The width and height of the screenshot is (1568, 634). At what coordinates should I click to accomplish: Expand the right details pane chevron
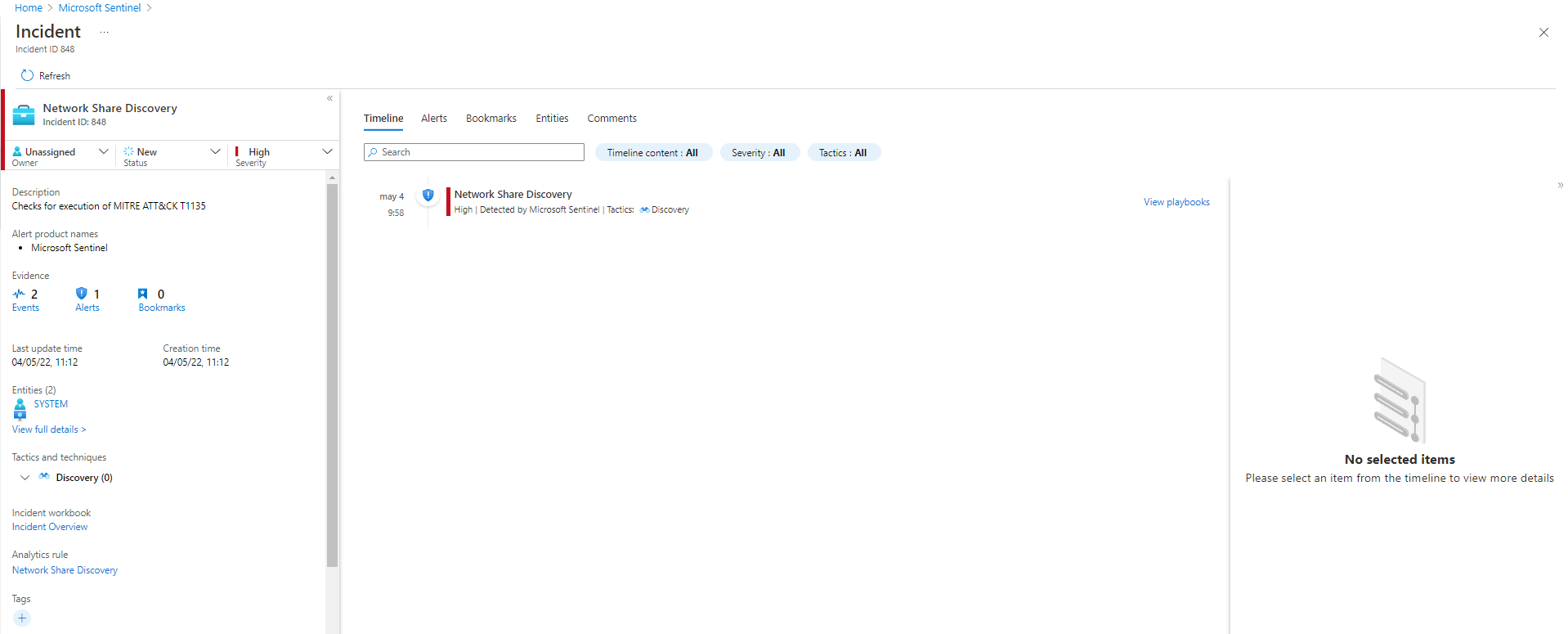pyautogui.click(x=1560, y=186)
